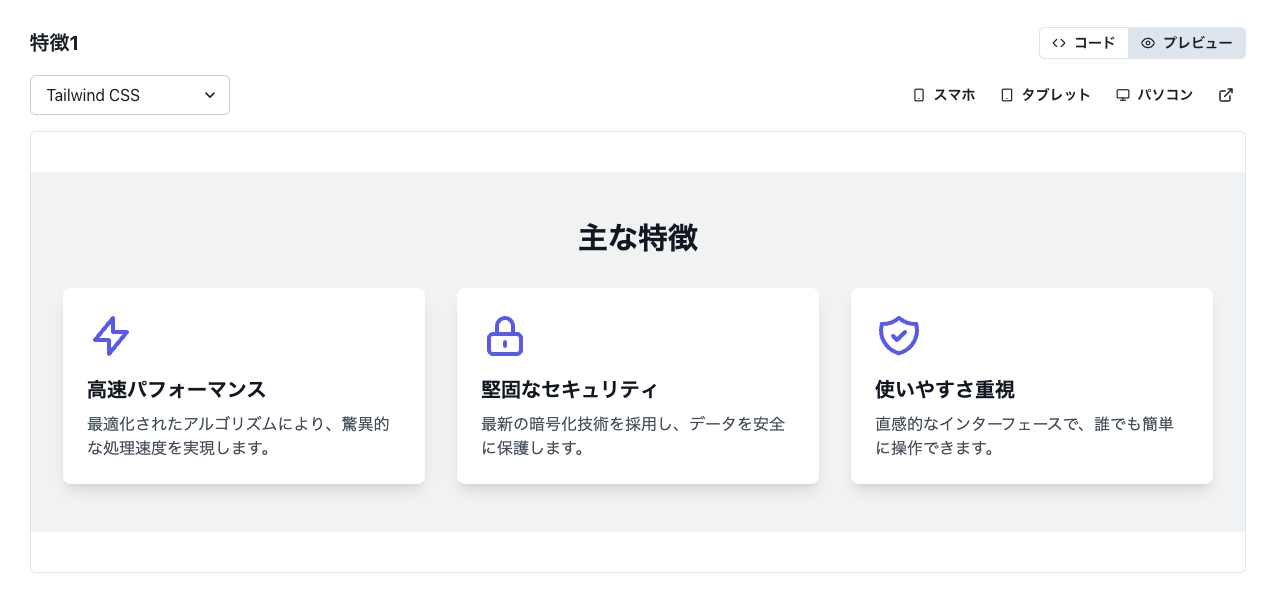This screenshot has height=595, width=1272.
Task: Switch to the コード view
Action: point(1084,43)
